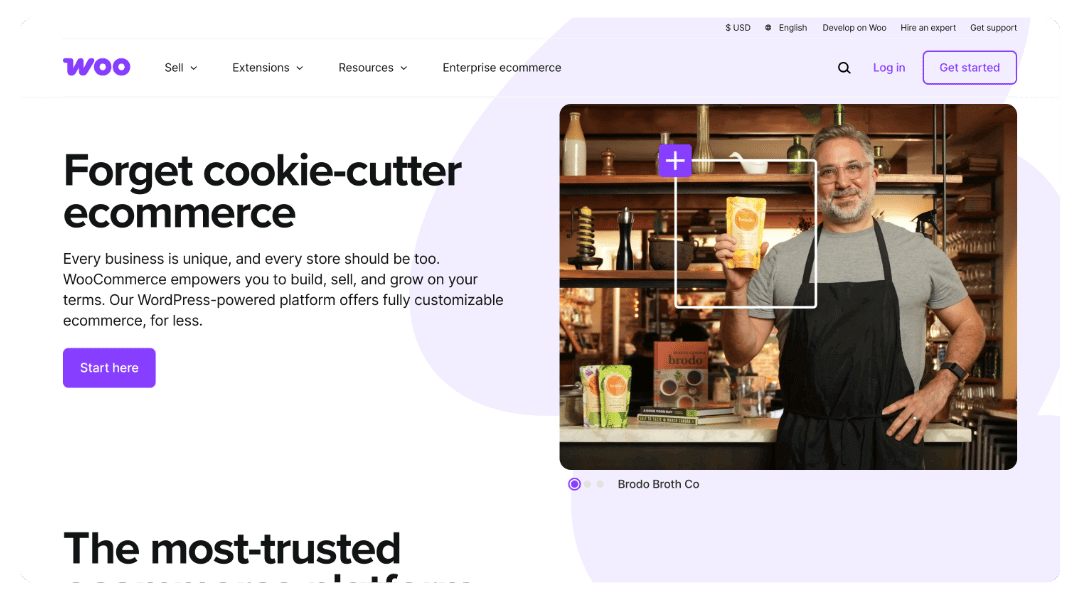Click the Get started button
Image resolution: width=1080 pixels, height=600 pixels.
(x=969, y=68)
